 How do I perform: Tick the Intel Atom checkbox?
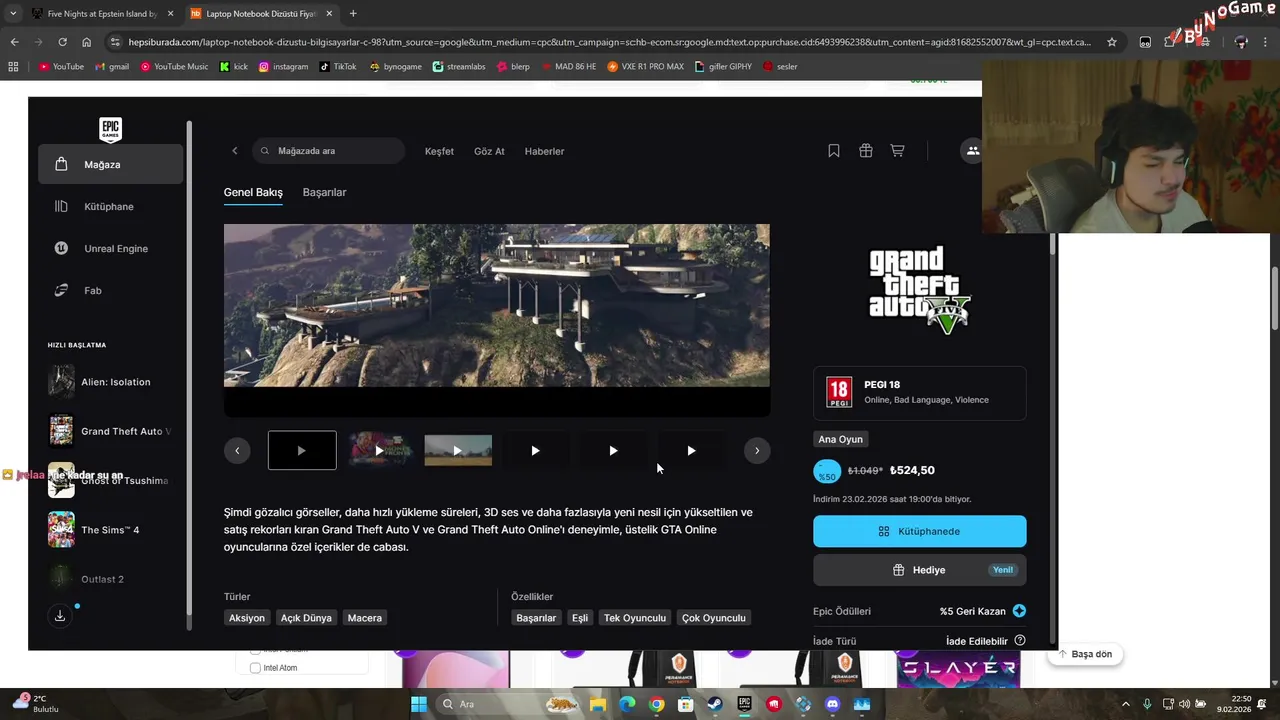[255, 668]
